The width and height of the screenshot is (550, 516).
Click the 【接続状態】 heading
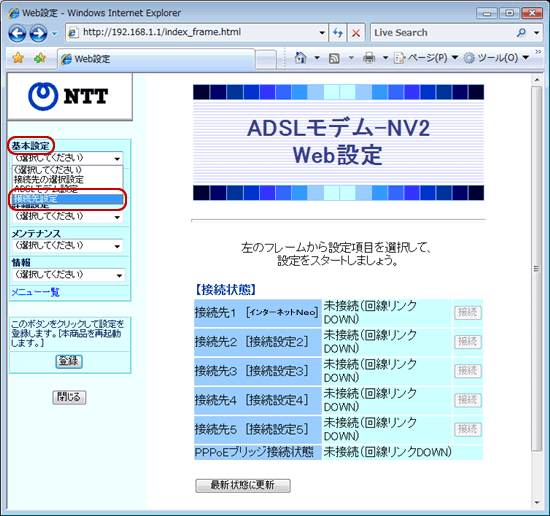pyautogui.click(x=226, y=290)
